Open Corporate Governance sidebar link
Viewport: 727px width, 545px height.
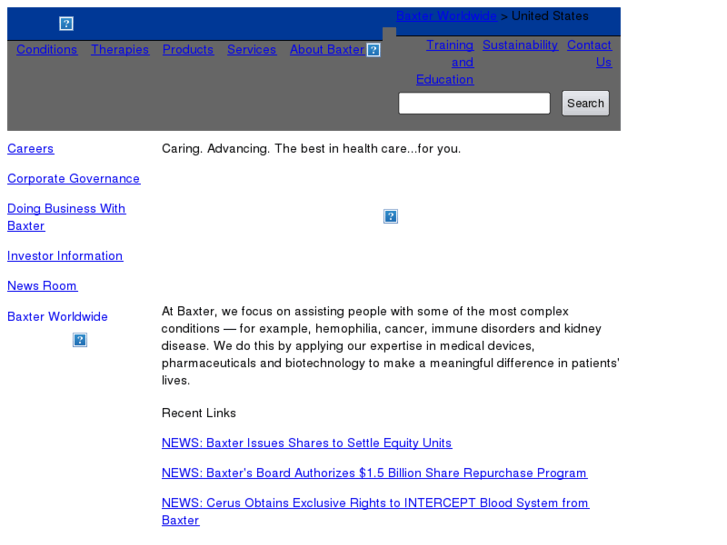pos(74,179)
